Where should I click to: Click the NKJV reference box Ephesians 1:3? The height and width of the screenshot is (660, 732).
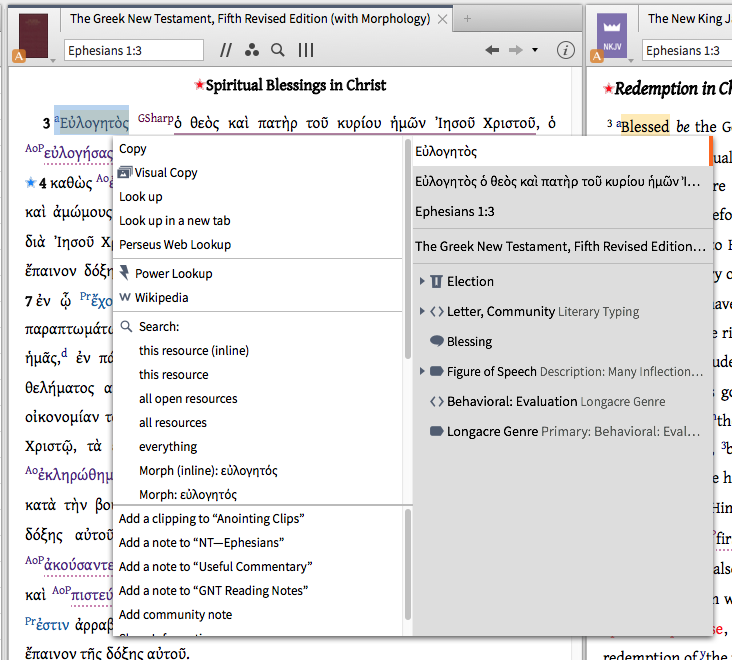(687, 50)
